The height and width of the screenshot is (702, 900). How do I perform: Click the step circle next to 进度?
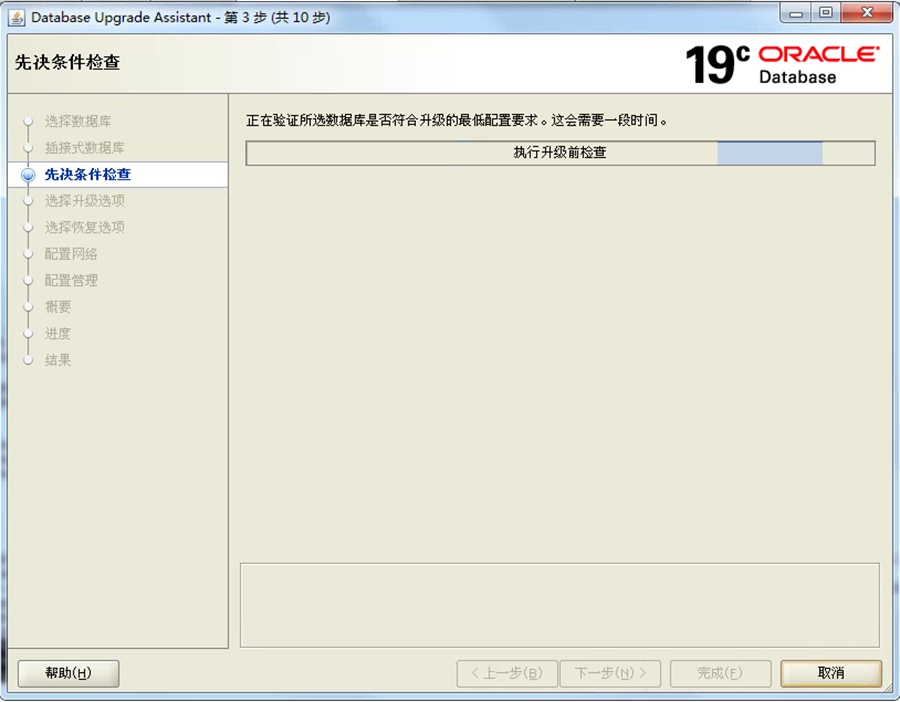[29, 334]
